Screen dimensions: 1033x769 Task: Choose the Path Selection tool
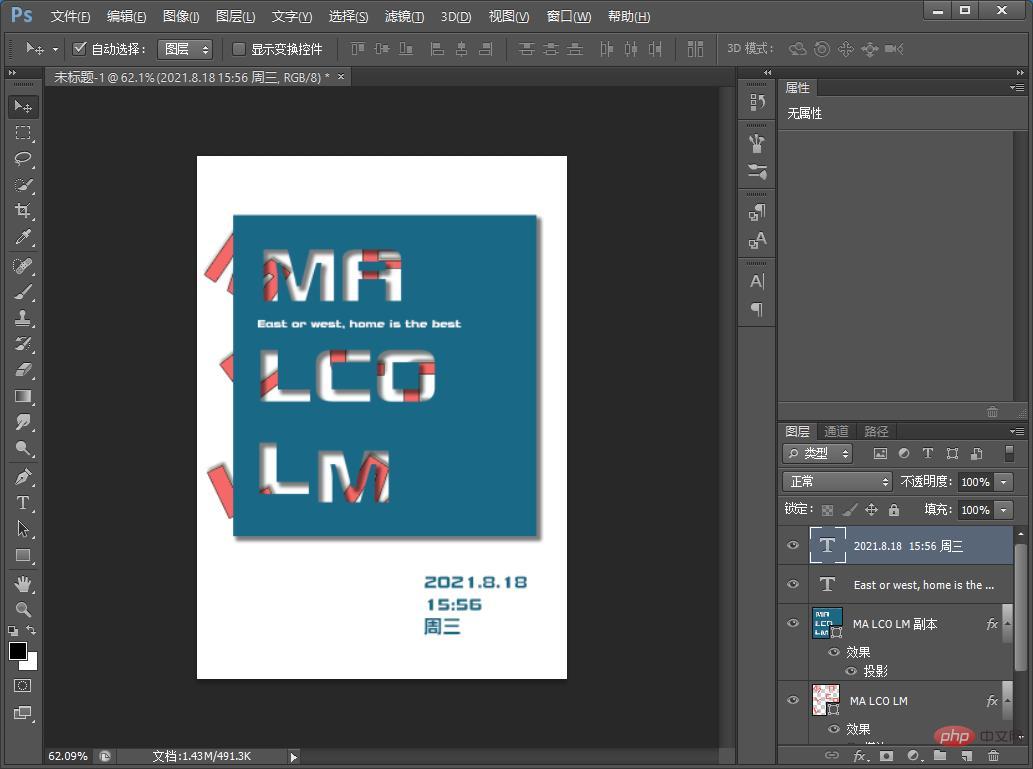point(23,528)
